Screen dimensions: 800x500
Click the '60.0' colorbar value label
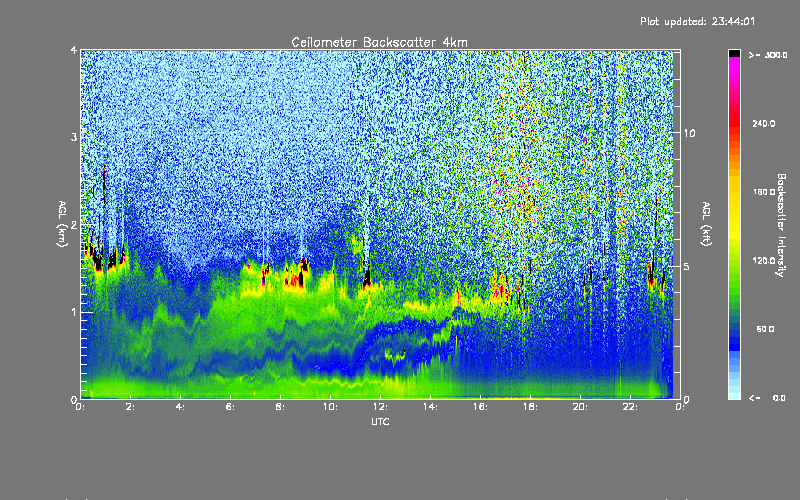765,329
